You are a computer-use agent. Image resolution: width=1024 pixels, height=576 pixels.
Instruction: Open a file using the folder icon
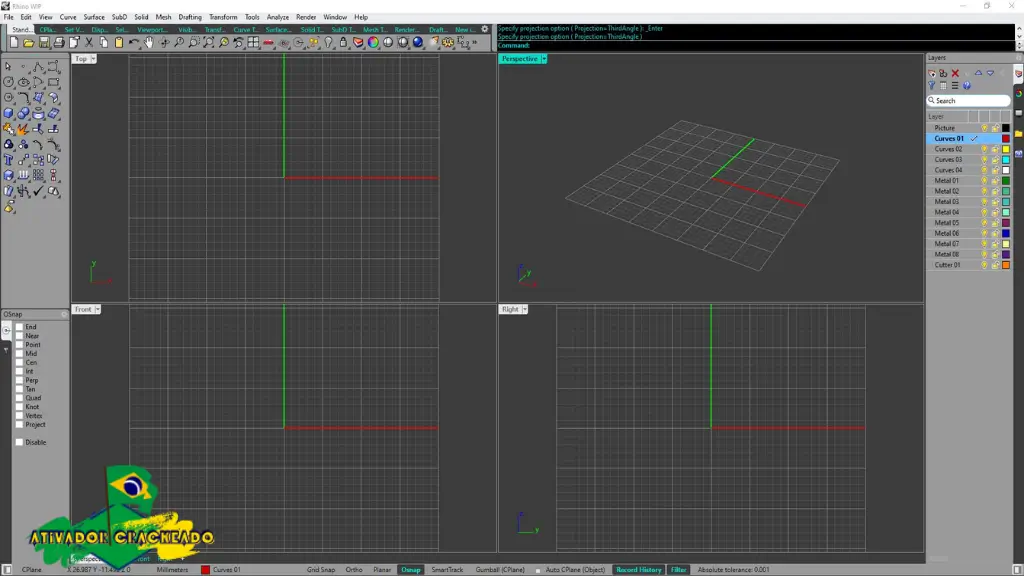coord(29,42)
